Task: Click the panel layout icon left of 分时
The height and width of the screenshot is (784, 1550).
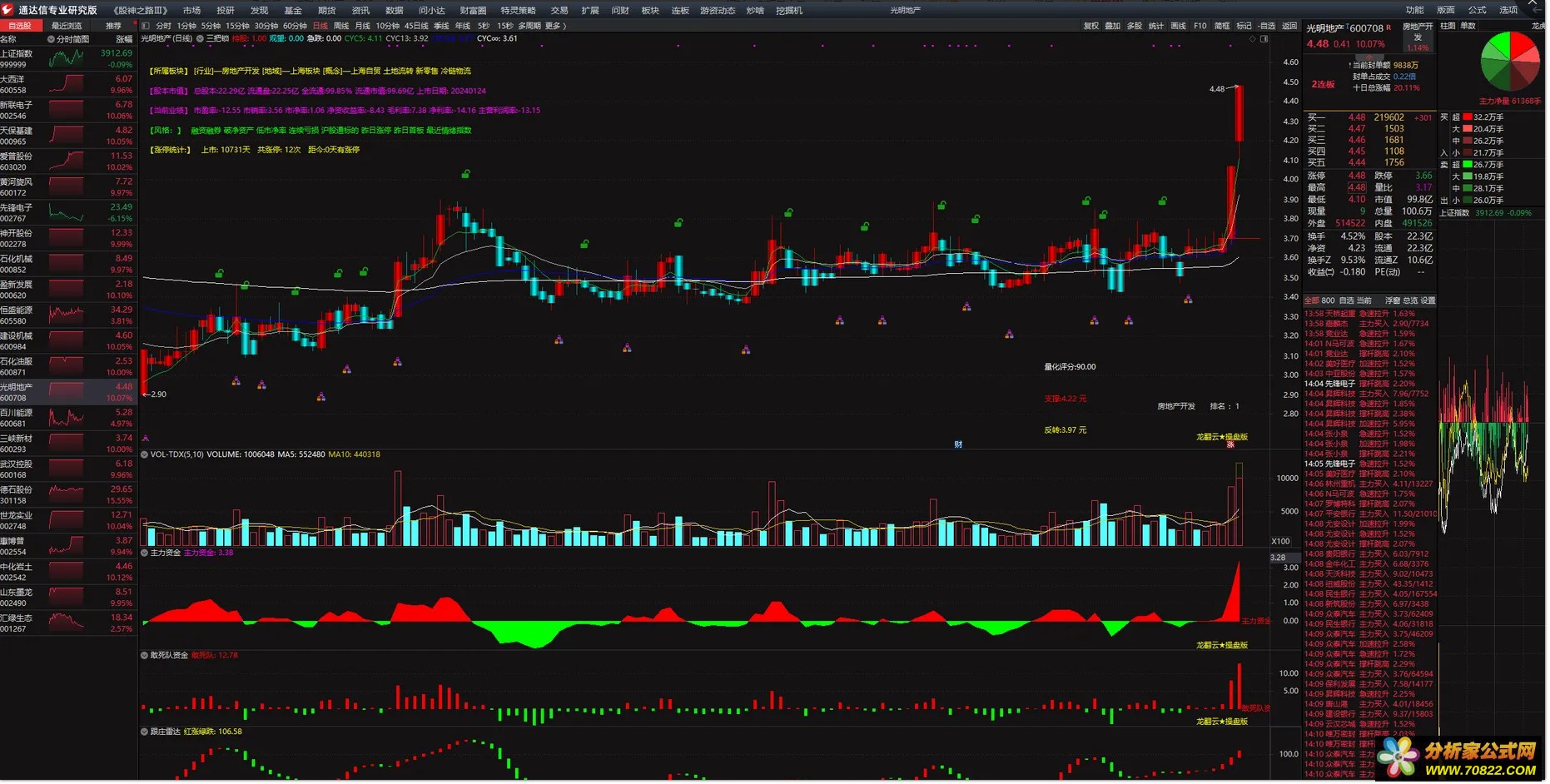Action: (x=146, y=26)
